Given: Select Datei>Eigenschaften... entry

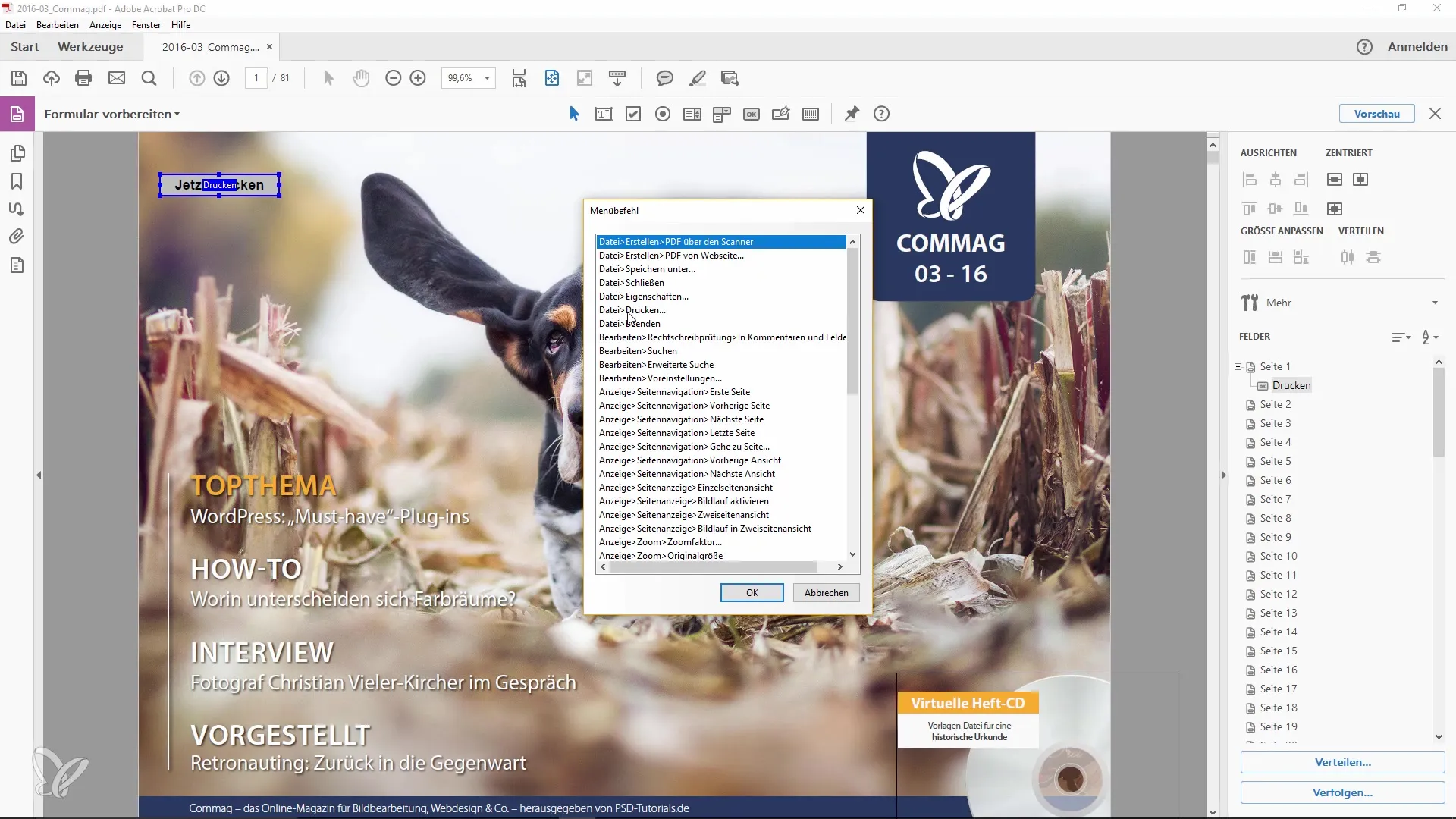Looking at the screenshot, I should click(721, 297).
